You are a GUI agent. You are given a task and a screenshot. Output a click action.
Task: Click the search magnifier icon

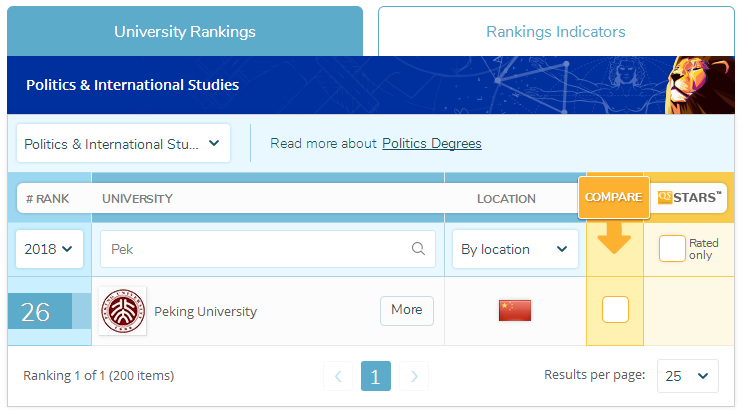pos(419,249)
